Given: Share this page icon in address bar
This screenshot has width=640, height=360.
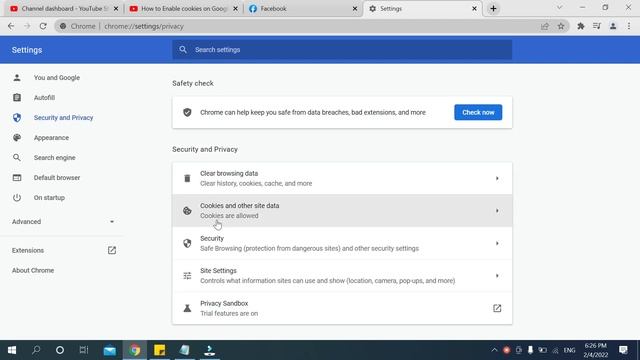Looking at the screenshot, I should pos(544,26).
